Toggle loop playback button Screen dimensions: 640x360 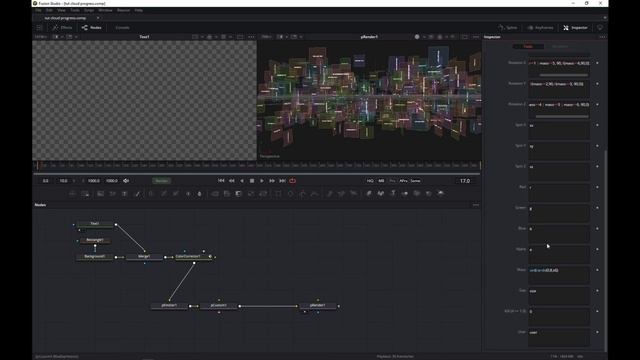coord(293,181)
